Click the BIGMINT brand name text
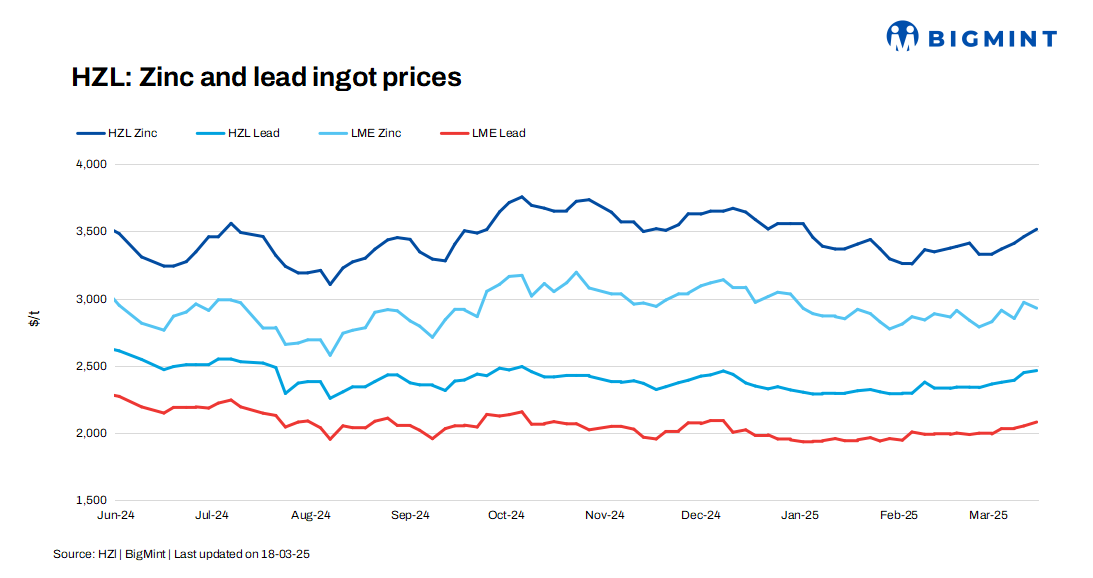This screenshot has width=1093, height=578. click(x=990, y=39)
